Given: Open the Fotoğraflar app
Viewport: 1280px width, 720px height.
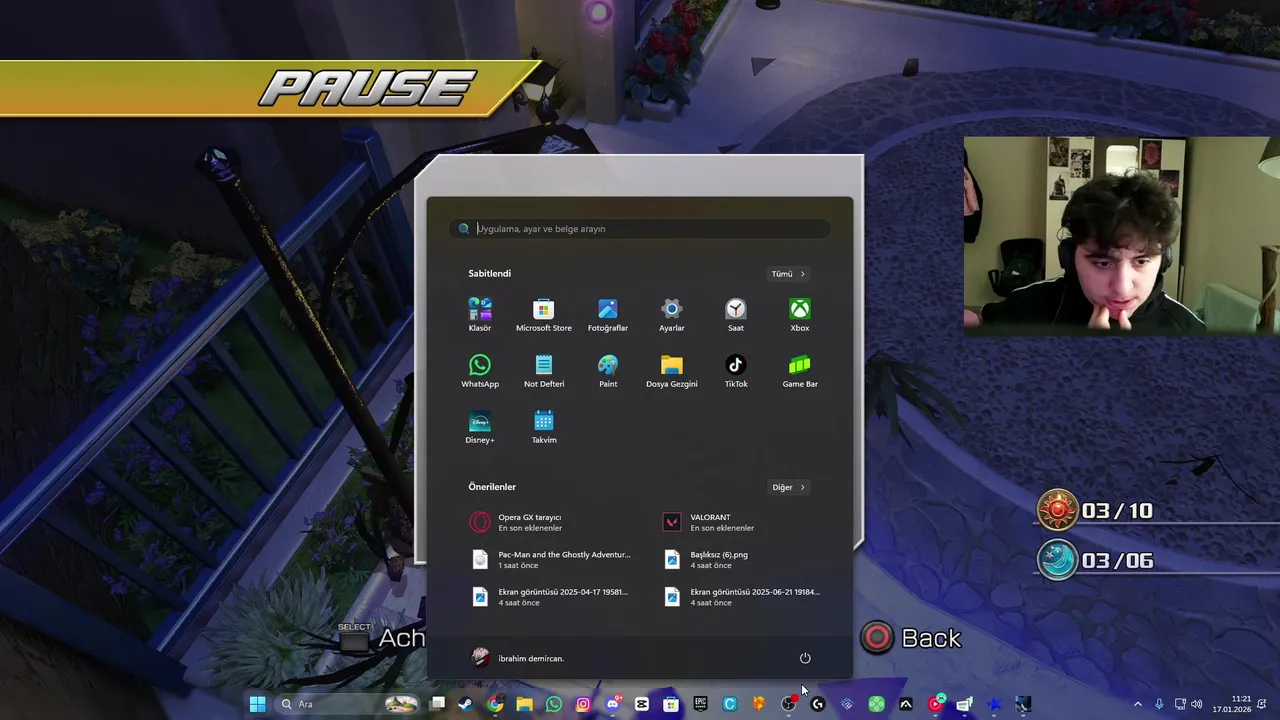Looking at the screenshot, I should click(x=608, y=315).
